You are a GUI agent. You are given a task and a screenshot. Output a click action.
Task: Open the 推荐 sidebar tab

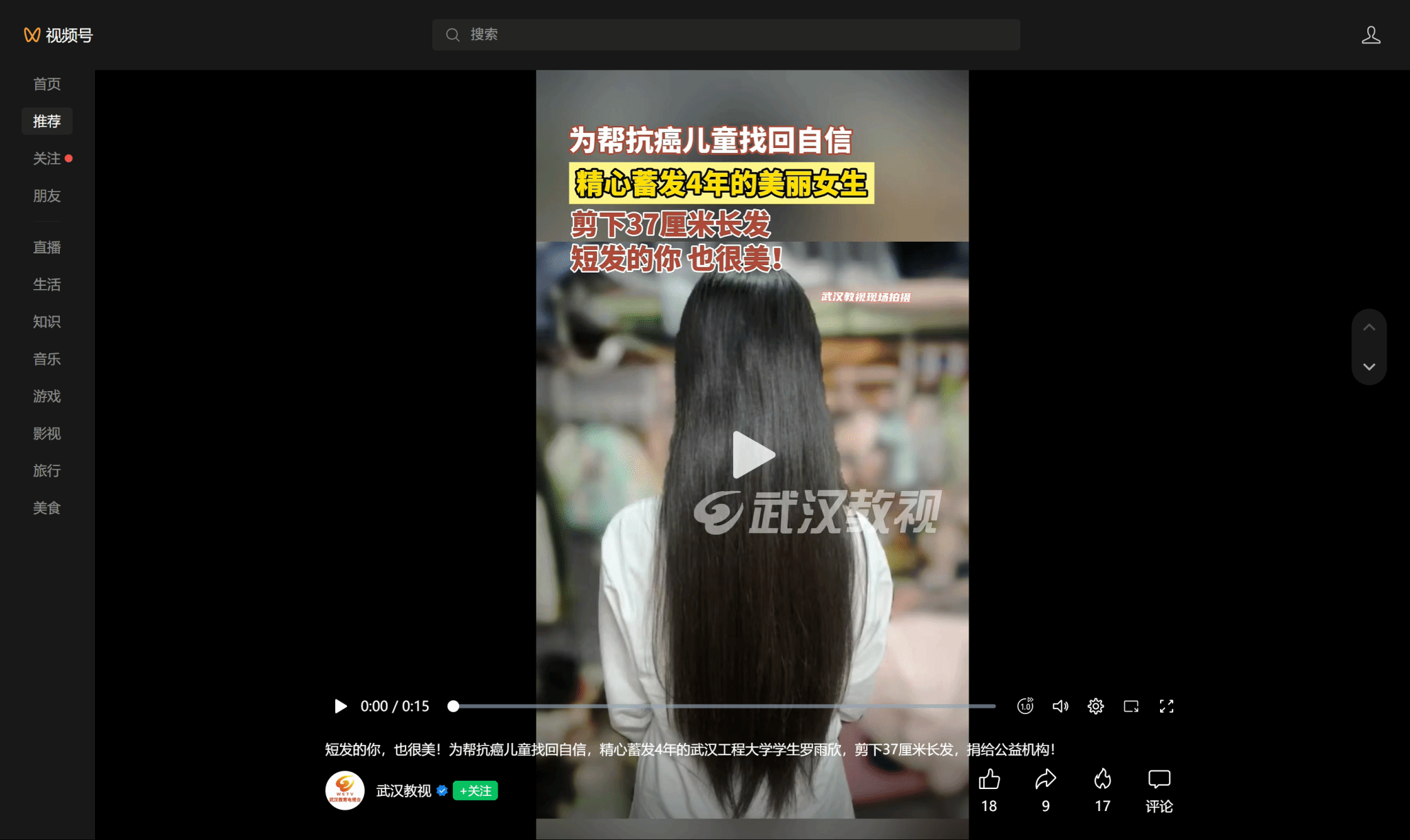(47, 121)
